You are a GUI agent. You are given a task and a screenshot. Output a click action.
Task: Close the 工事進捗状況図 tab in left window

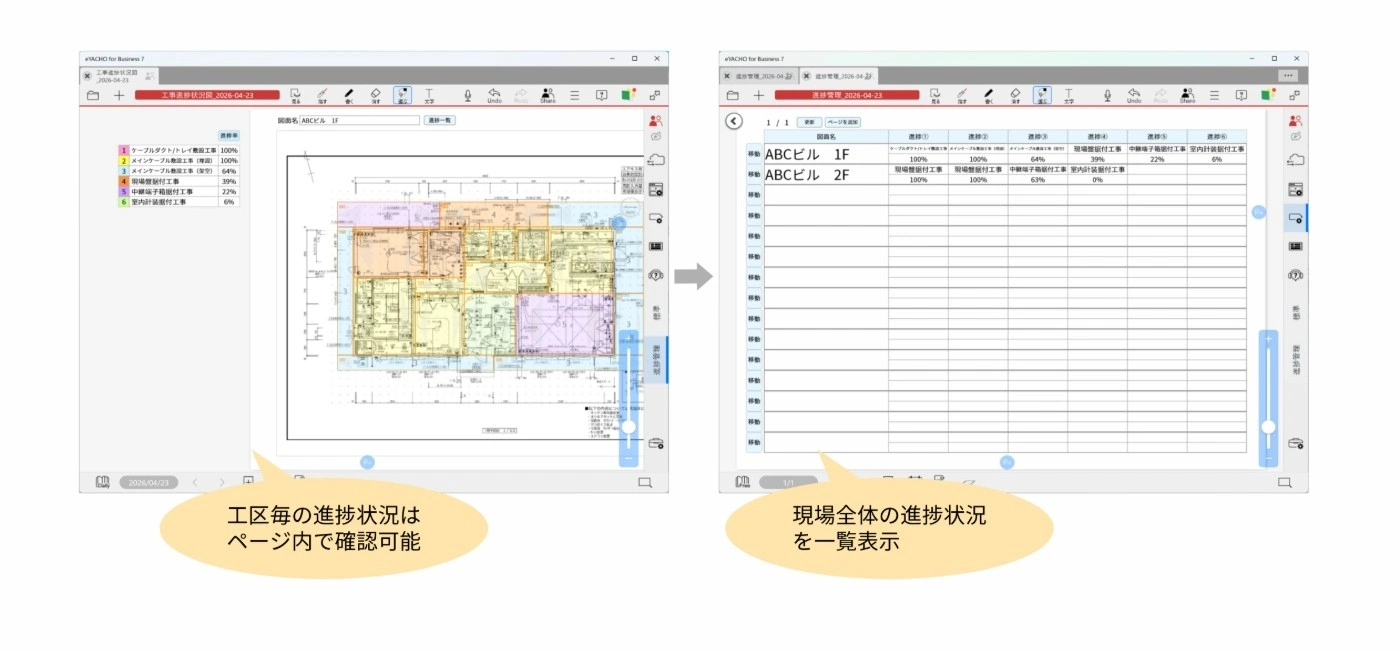click(x=87, y=75)
